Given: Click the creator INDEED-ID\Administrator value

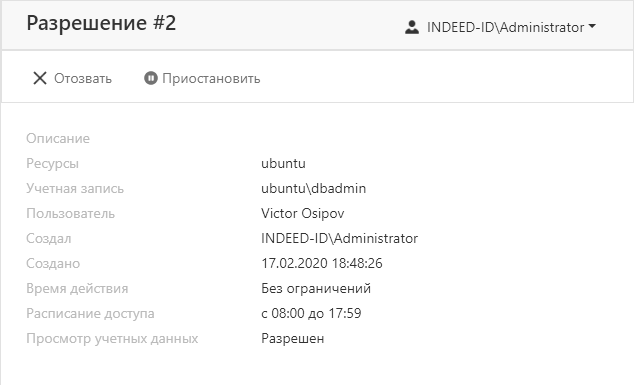Looking at the screenshot, I should [x=339, y=239].
